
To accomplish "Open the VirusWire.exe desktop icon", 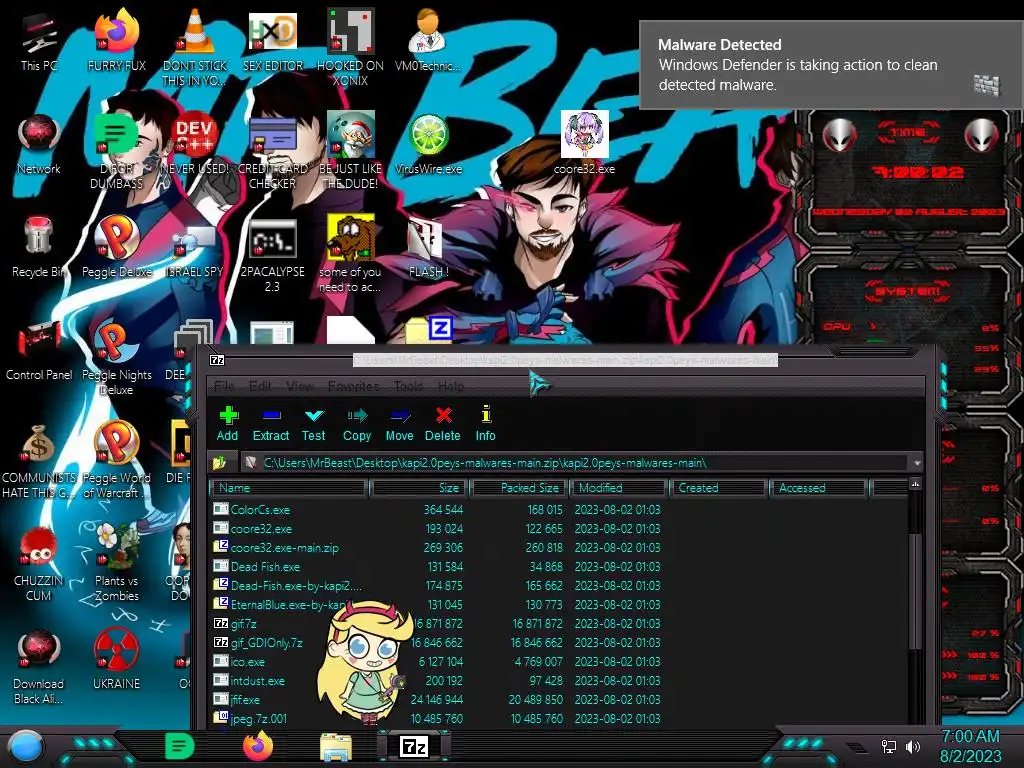I will pos(428,145).
